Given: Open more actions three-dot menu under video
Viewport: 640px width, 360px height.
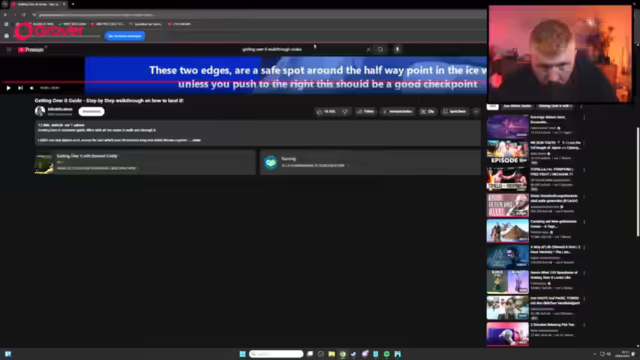Looking at the screenshot, I should coord(476,111).
